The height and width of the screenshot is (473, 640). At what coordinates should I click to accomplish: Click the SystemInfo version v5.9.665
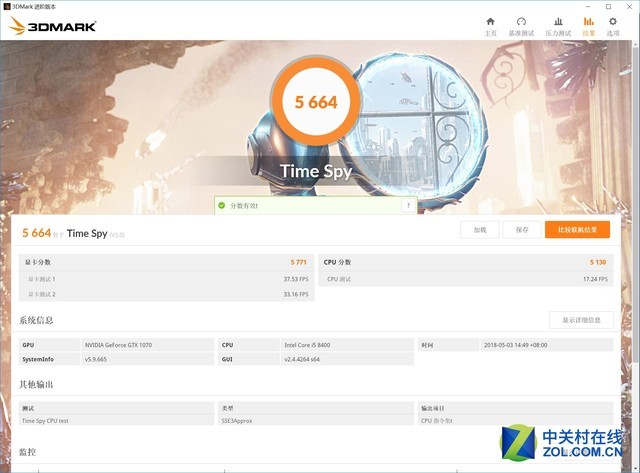96,359
